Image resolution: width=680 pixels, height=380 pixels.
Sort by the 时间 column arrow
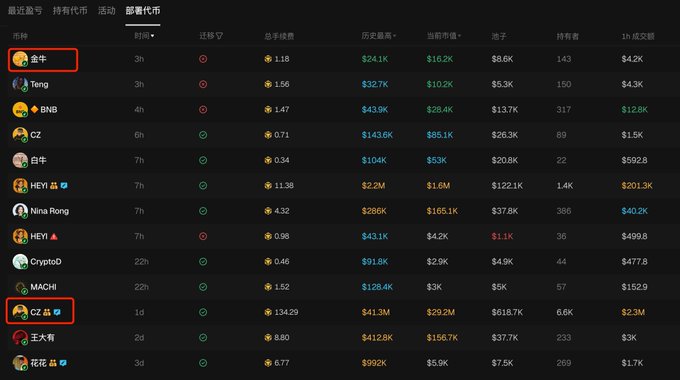coord(153,36)
